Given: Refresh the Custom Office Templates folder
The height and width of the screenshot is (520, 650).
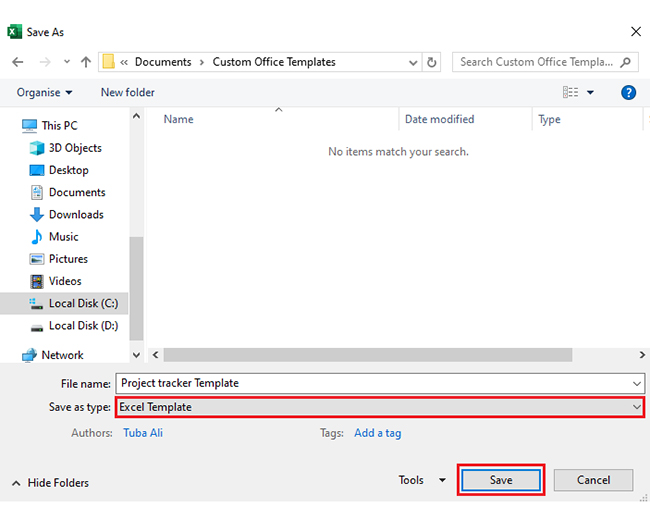Looking at the screenshot, I should pos(432,62).
